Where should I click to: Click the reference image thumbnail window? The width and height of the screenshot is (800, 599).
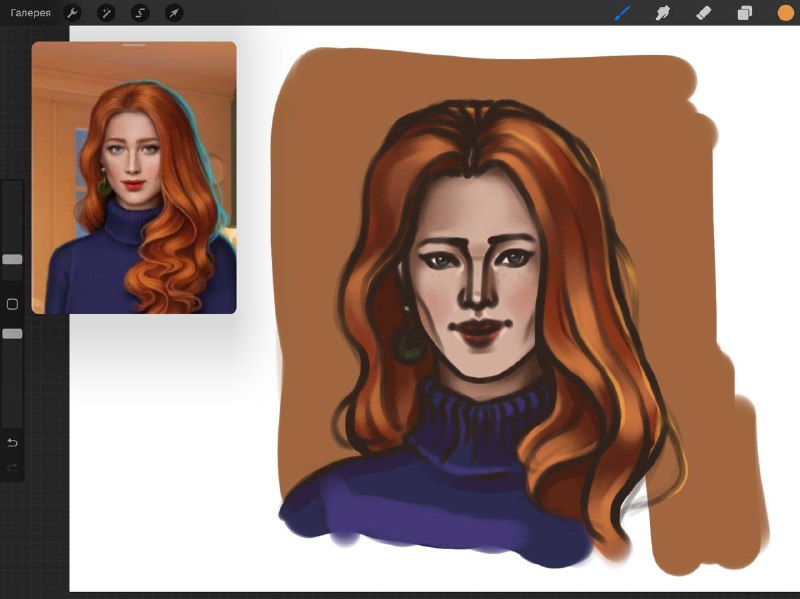pyautogui.click(x=134, y=178)
